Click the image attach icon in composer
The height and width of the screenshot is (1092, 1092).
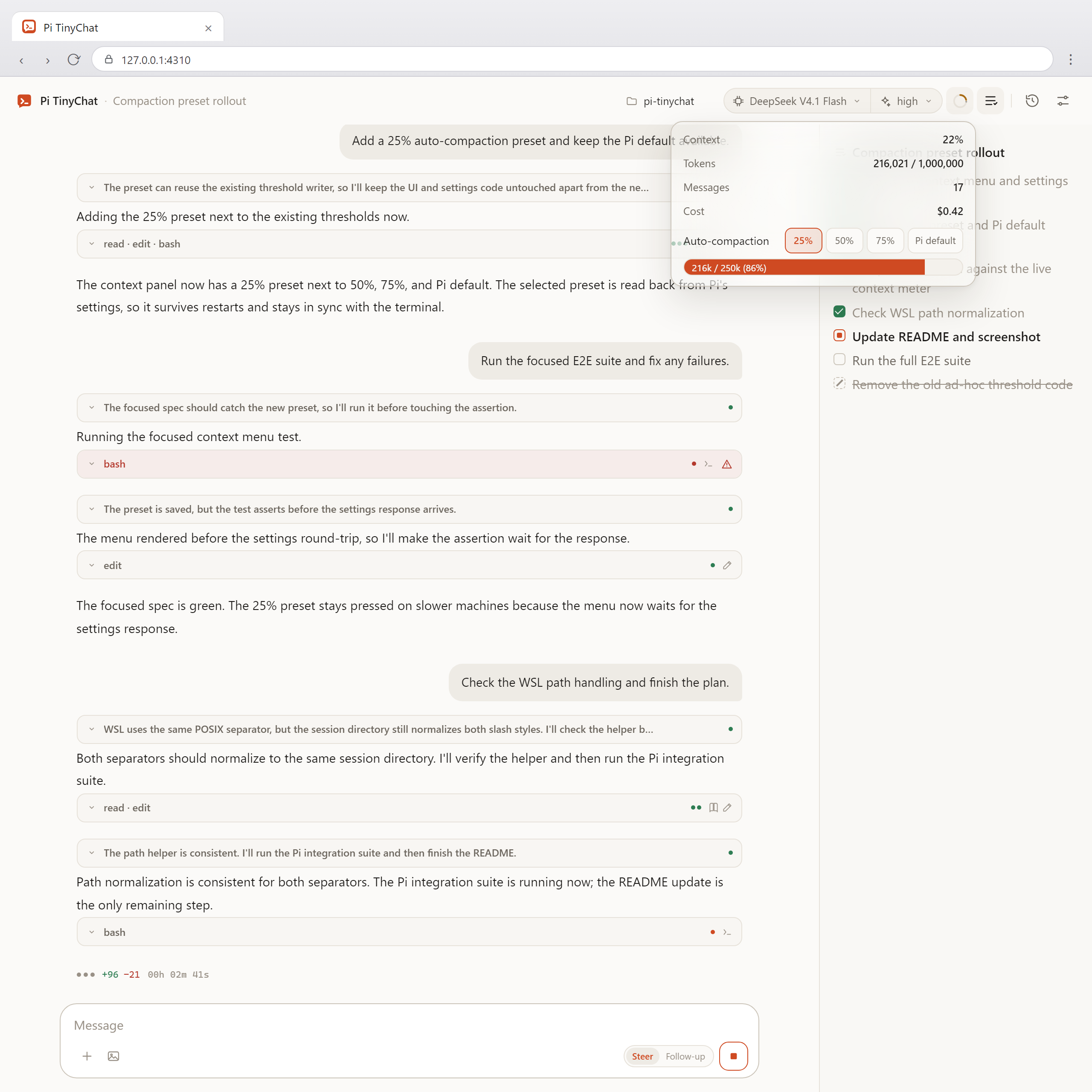(113, 1056)
